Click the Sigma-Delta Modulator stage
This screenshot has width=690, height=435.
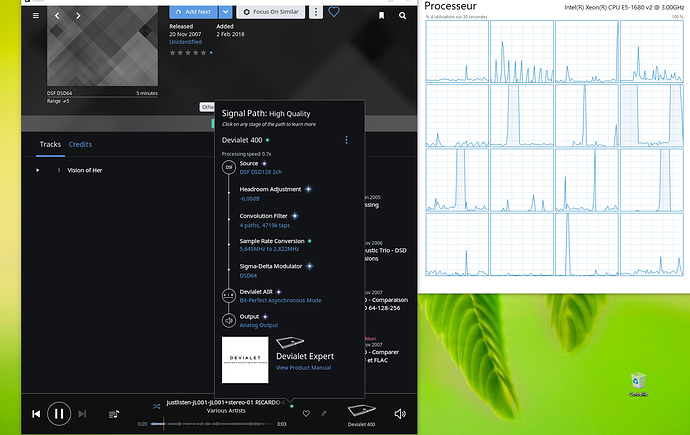pyautogui.click(x=271, y=266)
